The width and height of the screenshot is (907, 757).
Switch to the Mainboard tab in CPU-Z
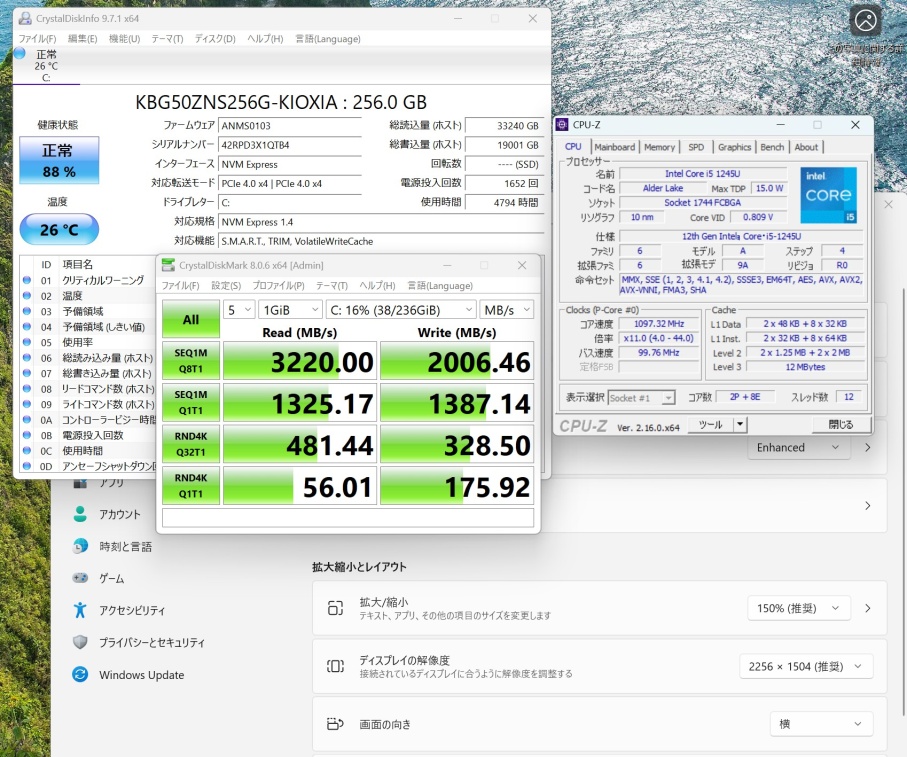[x=614, y=147]
